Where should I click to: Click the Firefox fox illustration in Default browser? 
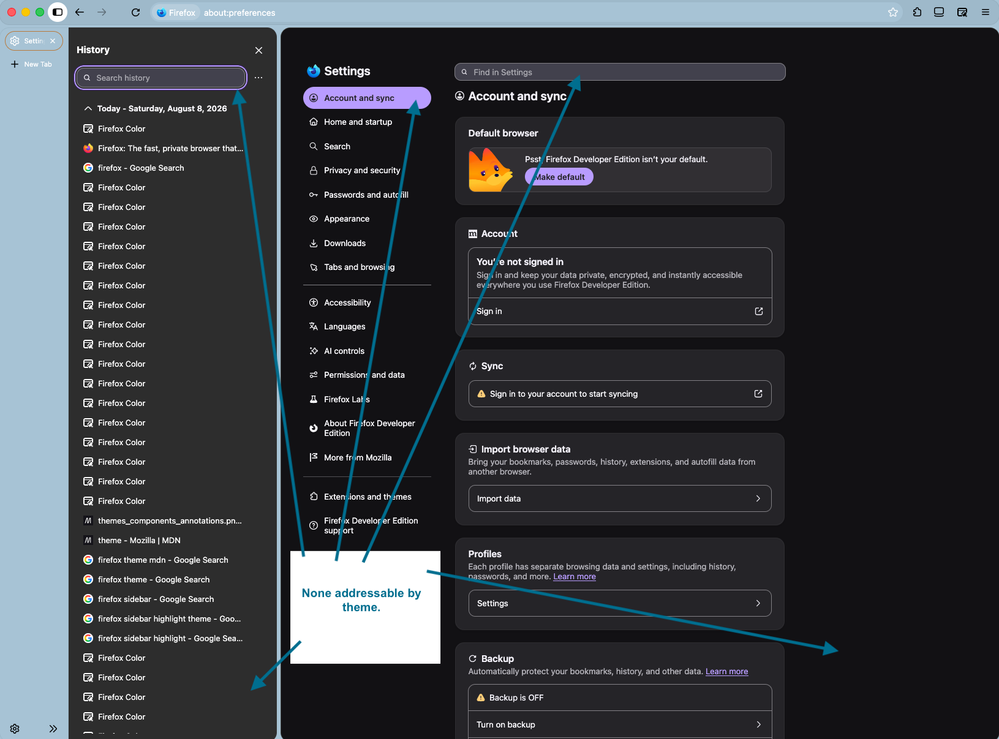pos(489,169)
